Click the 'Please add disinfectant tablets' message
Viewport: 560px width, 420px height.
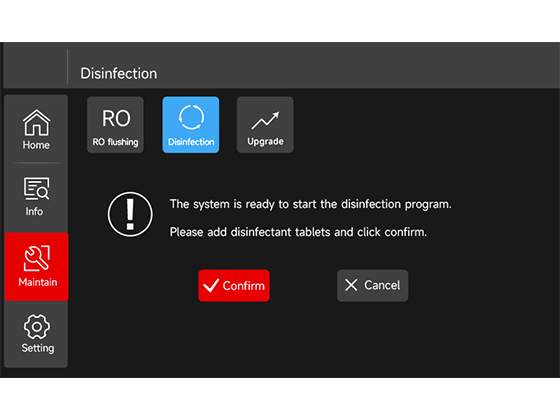(x=298, y=232)
